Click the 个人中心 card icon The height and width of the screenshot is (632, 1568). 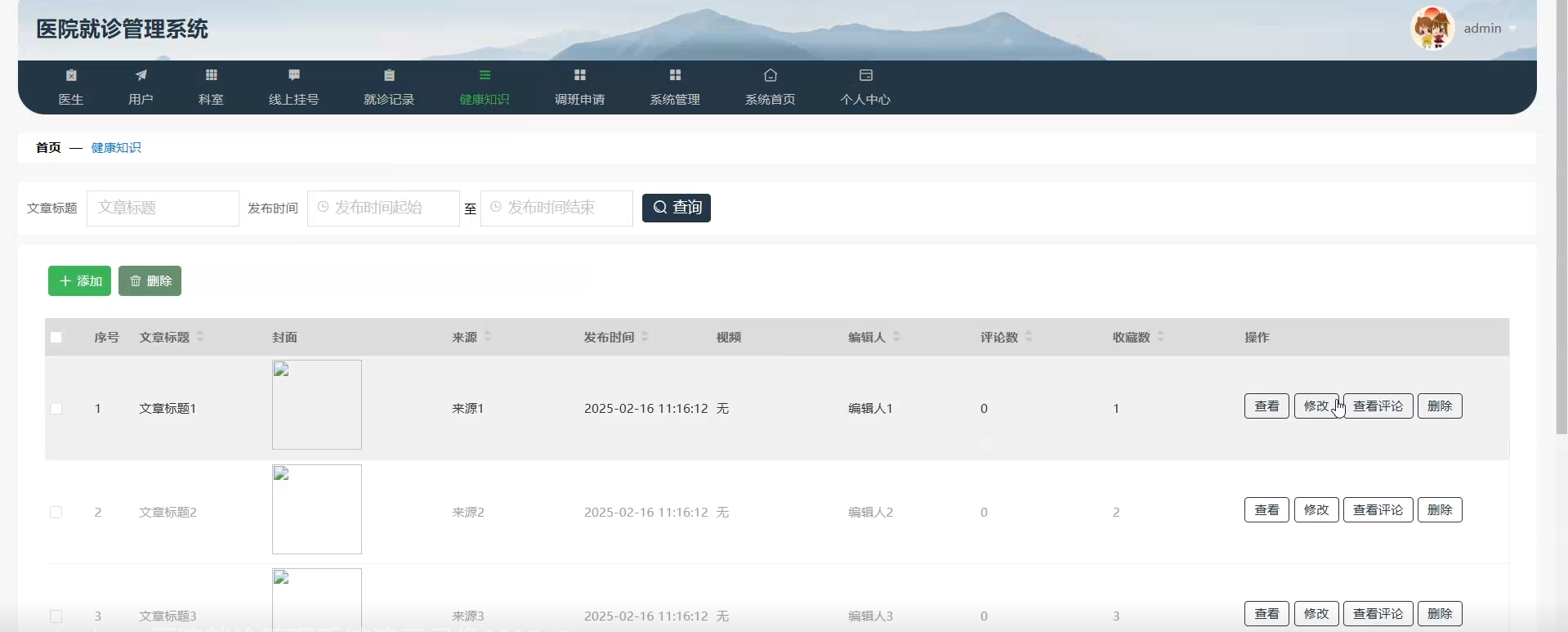click(x=866, y=75)
